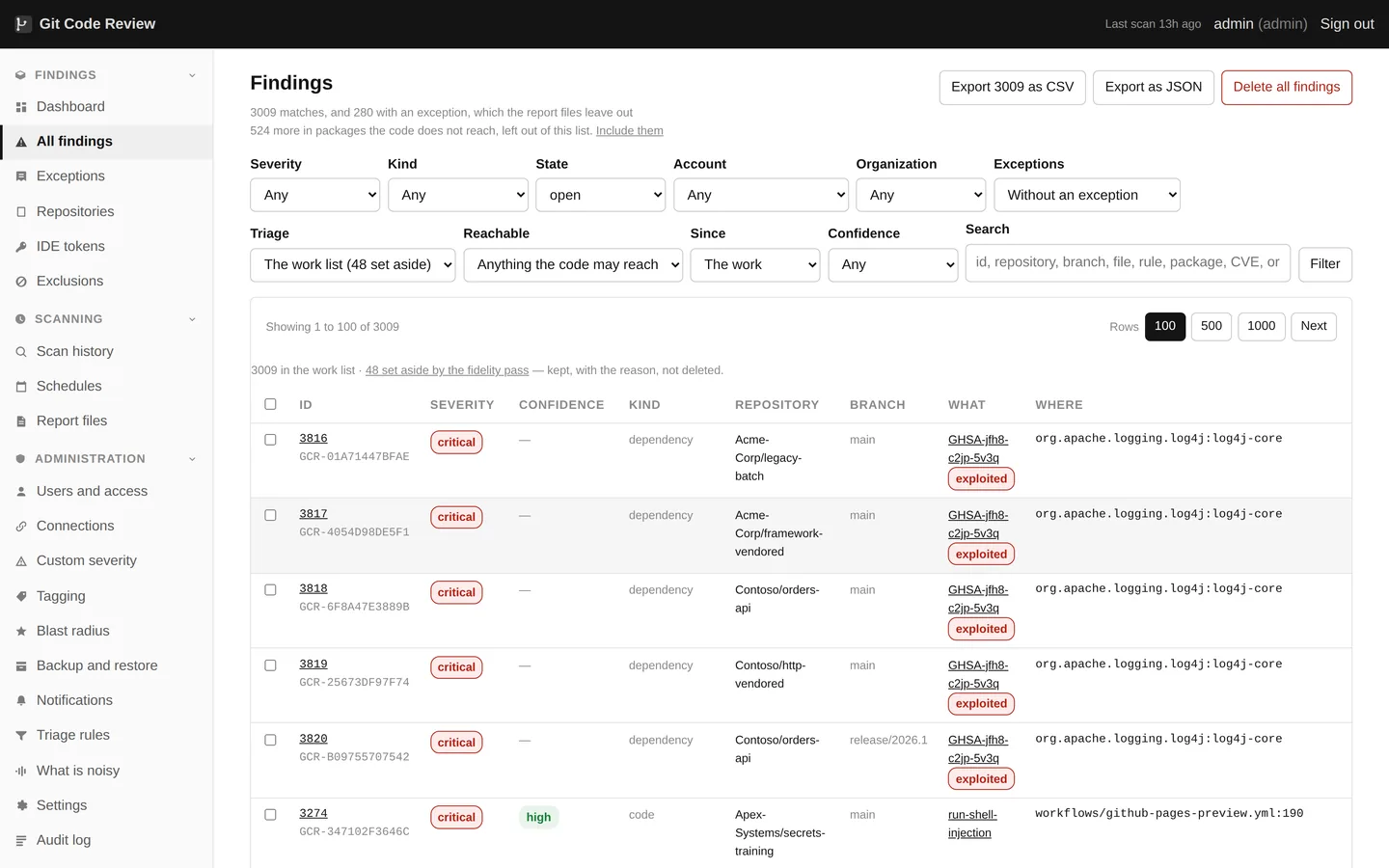This screenshot has width=1389, height=868.
Task: Open Dashboard via its sidebar icon
Action: pos(21,107)
